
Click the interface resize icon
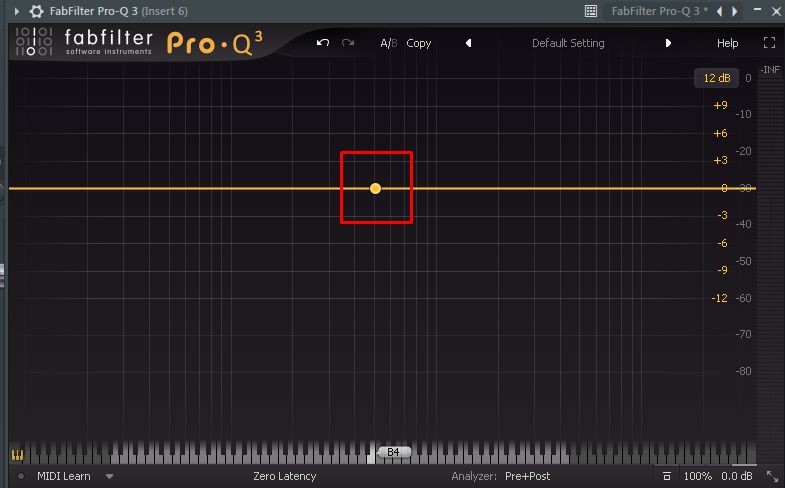(x=772, y=476)
